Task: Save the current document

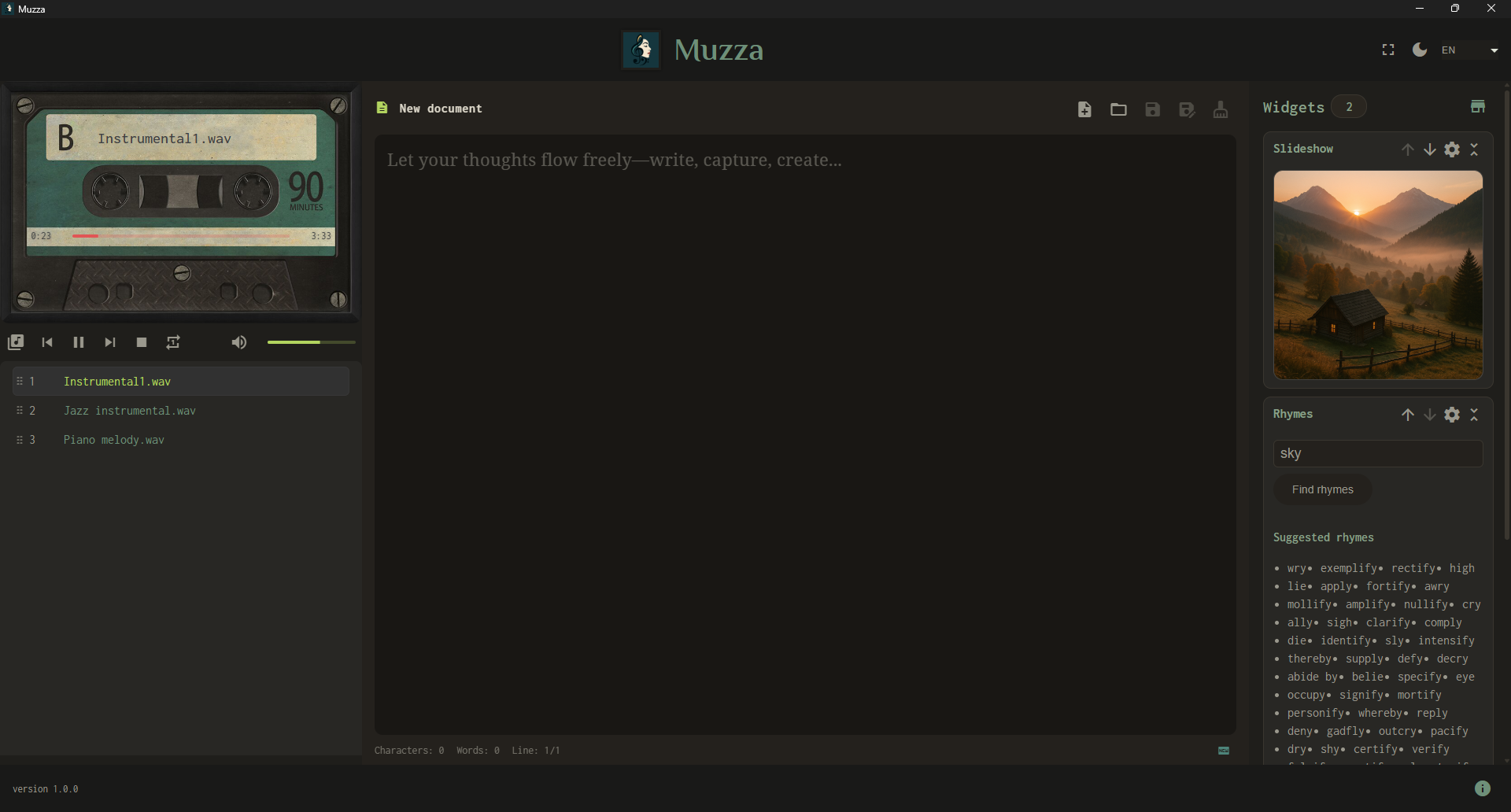Action: point(1152,109)
